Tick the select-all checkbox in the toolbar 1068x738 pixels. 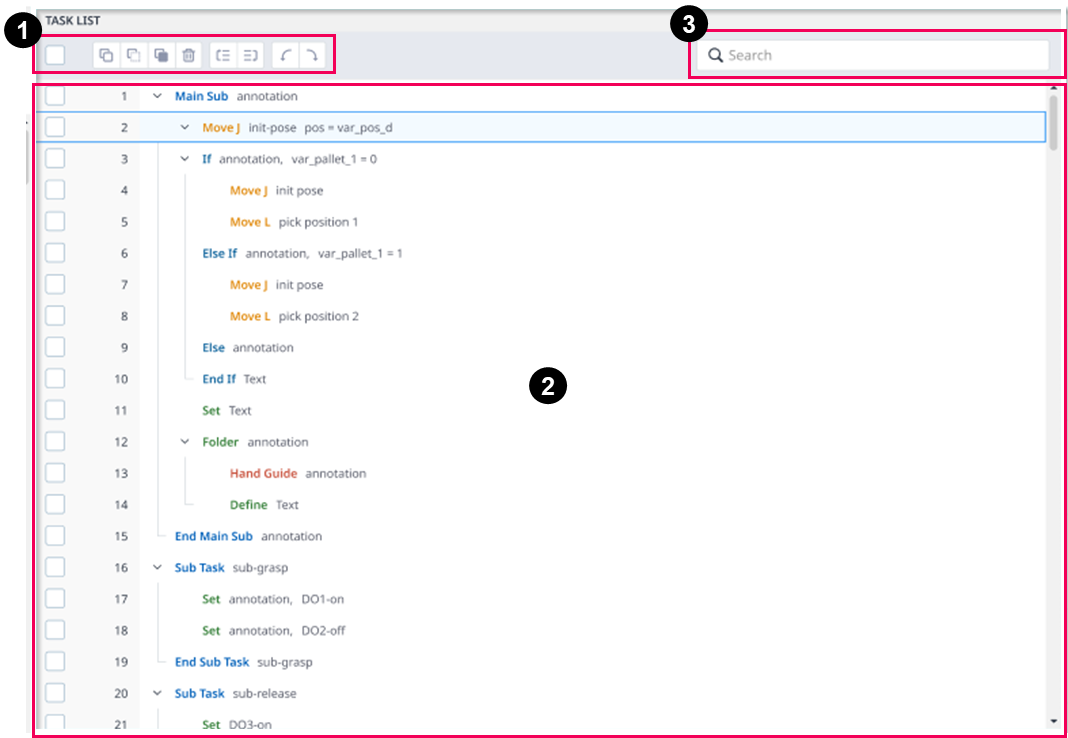click(x=54, y=55)
